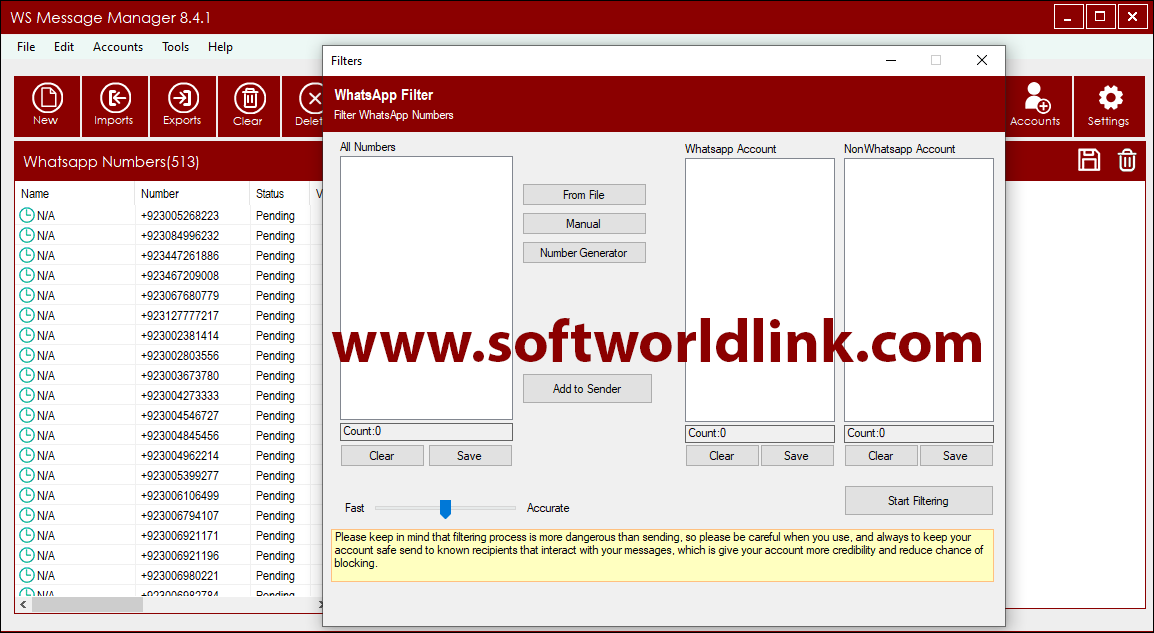The width and height of the screenshot is (1154, 633).
Task: Close the Filters dialog window
Action: [982, 60]
